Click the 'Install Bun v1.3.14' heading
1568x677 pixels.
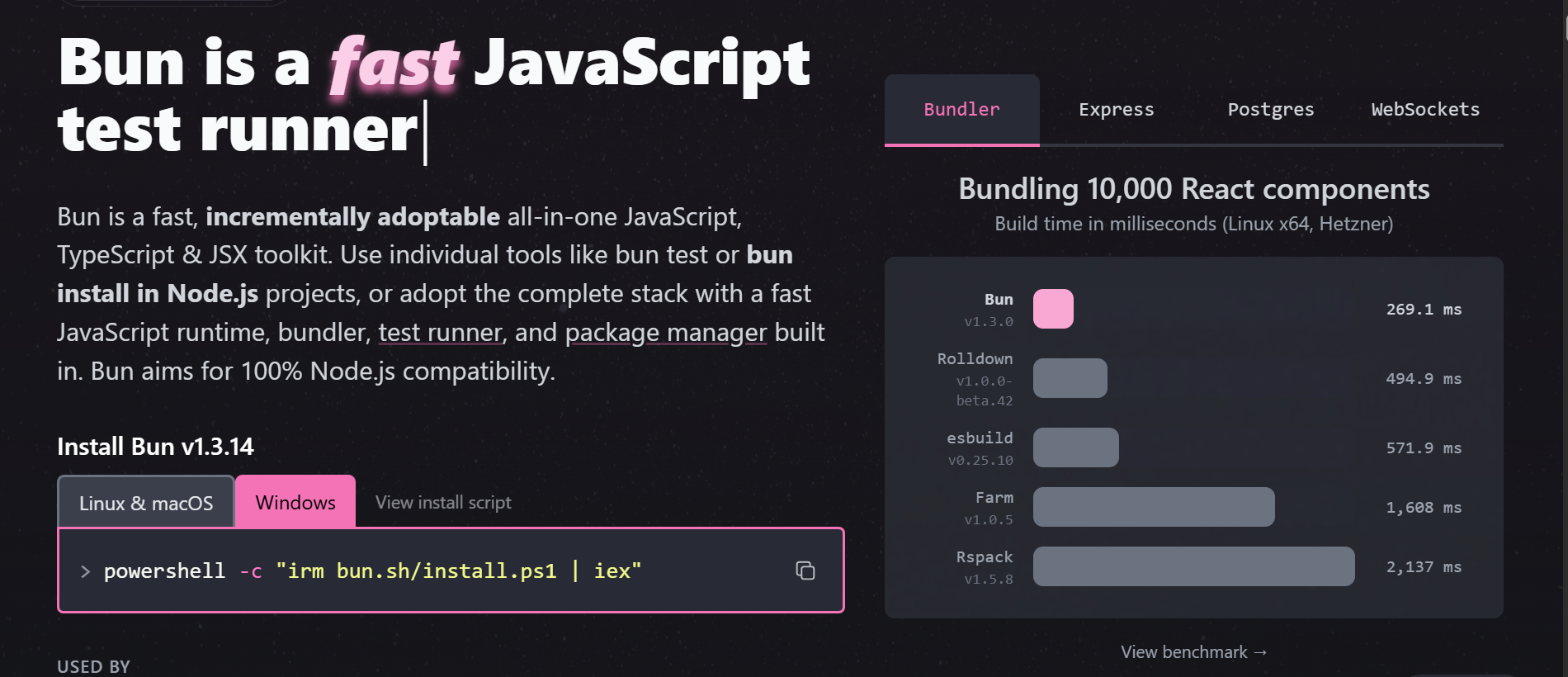pos(155,447)
